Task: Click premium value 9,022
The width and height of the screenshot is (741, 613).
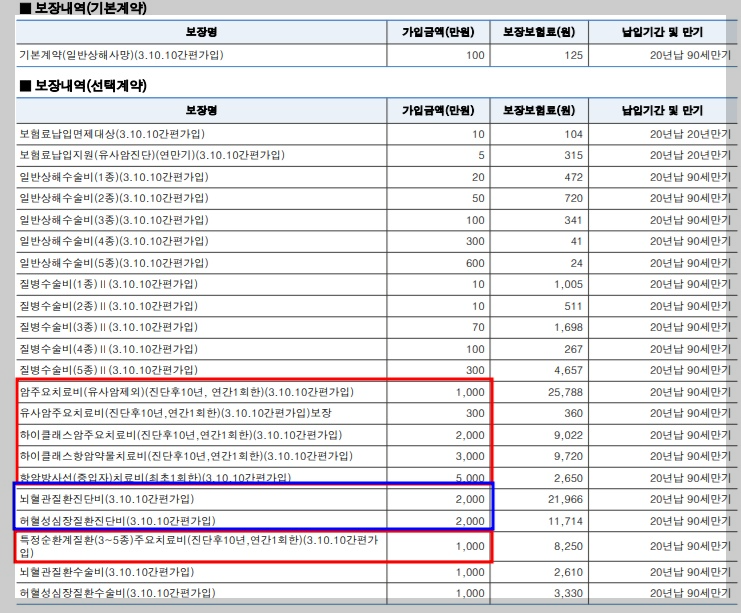Action: click(569, 435)
